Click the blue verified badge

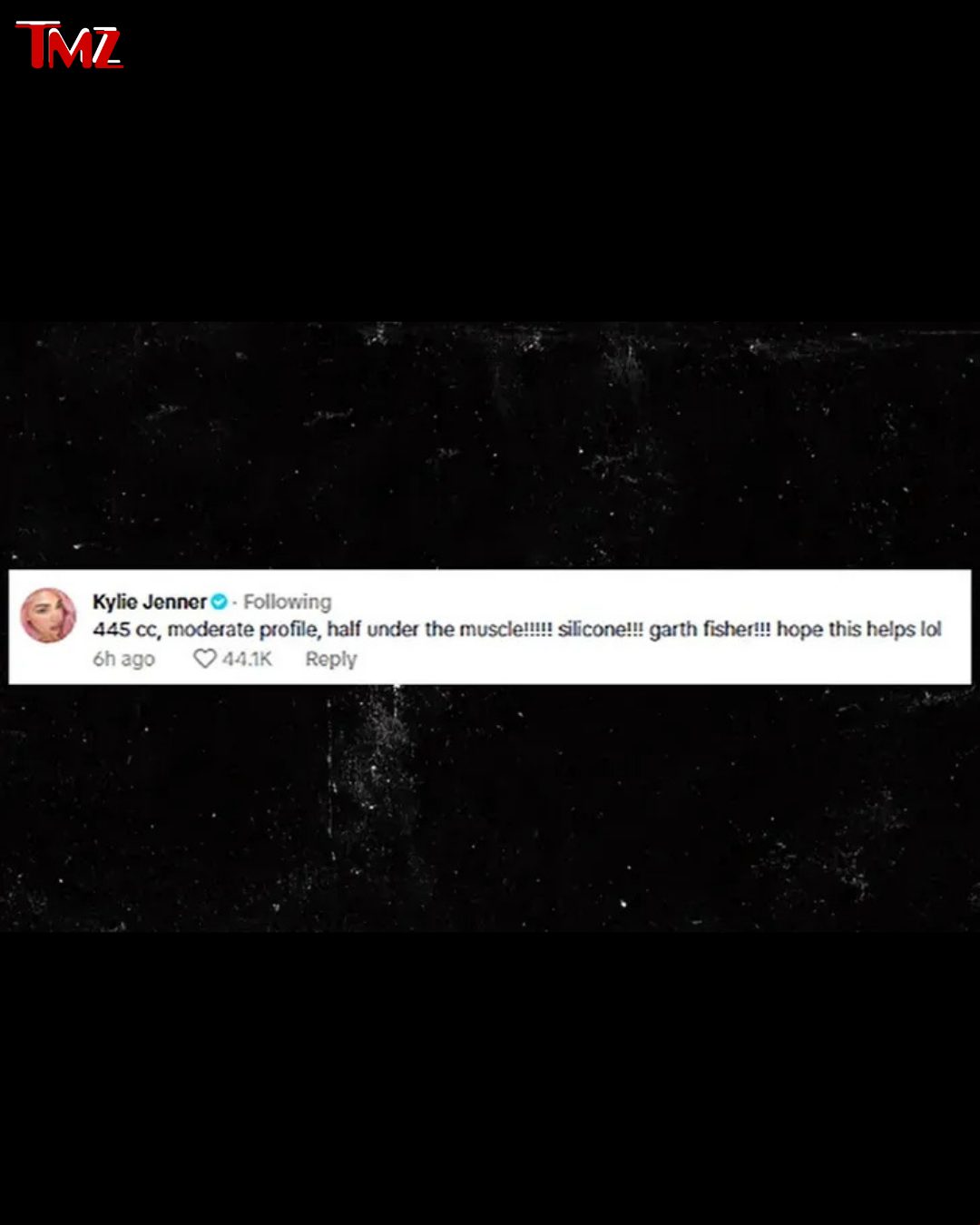(219, 602)
